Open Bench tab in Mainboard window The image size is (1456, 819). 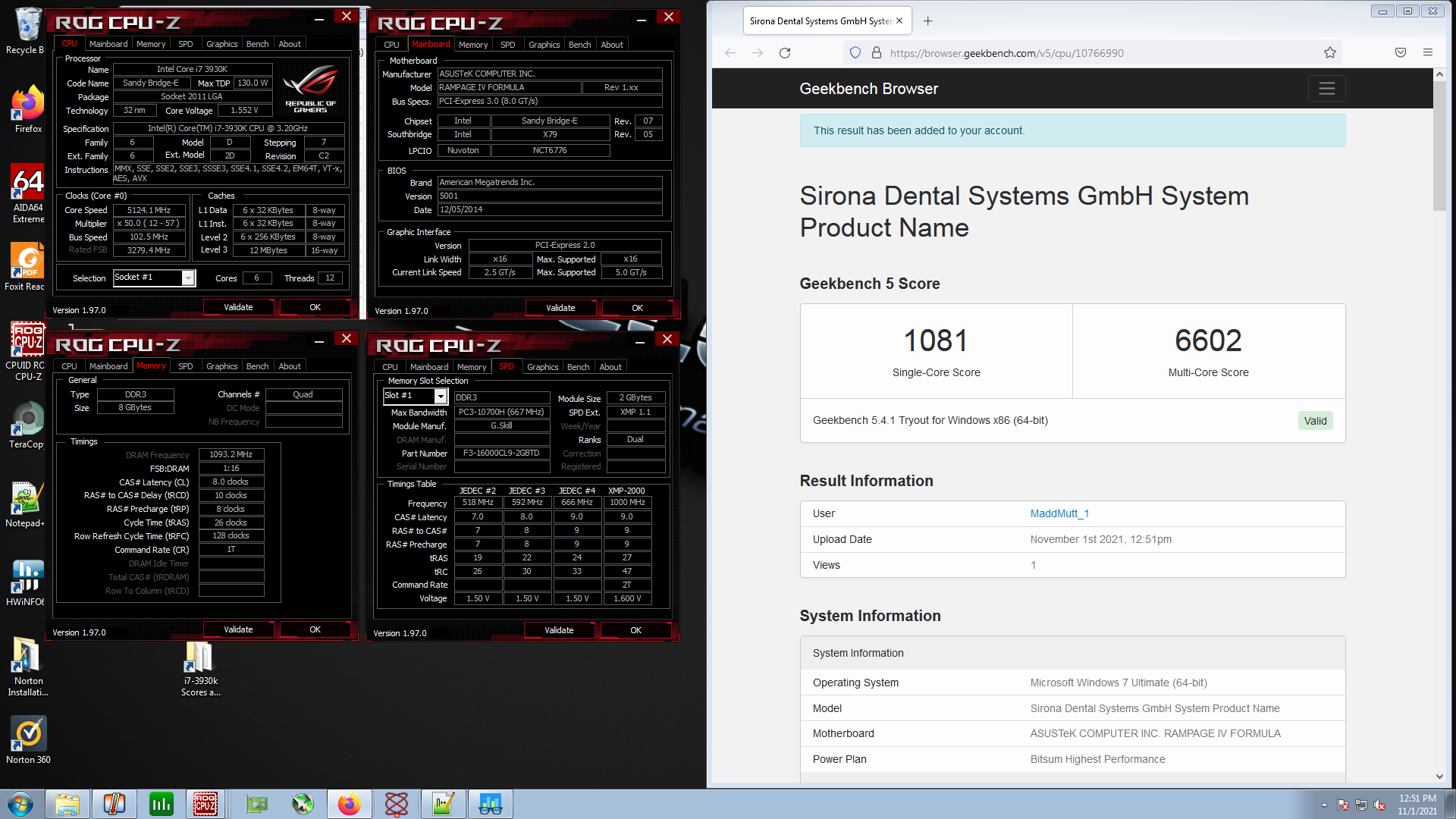[x=579, y=45]
